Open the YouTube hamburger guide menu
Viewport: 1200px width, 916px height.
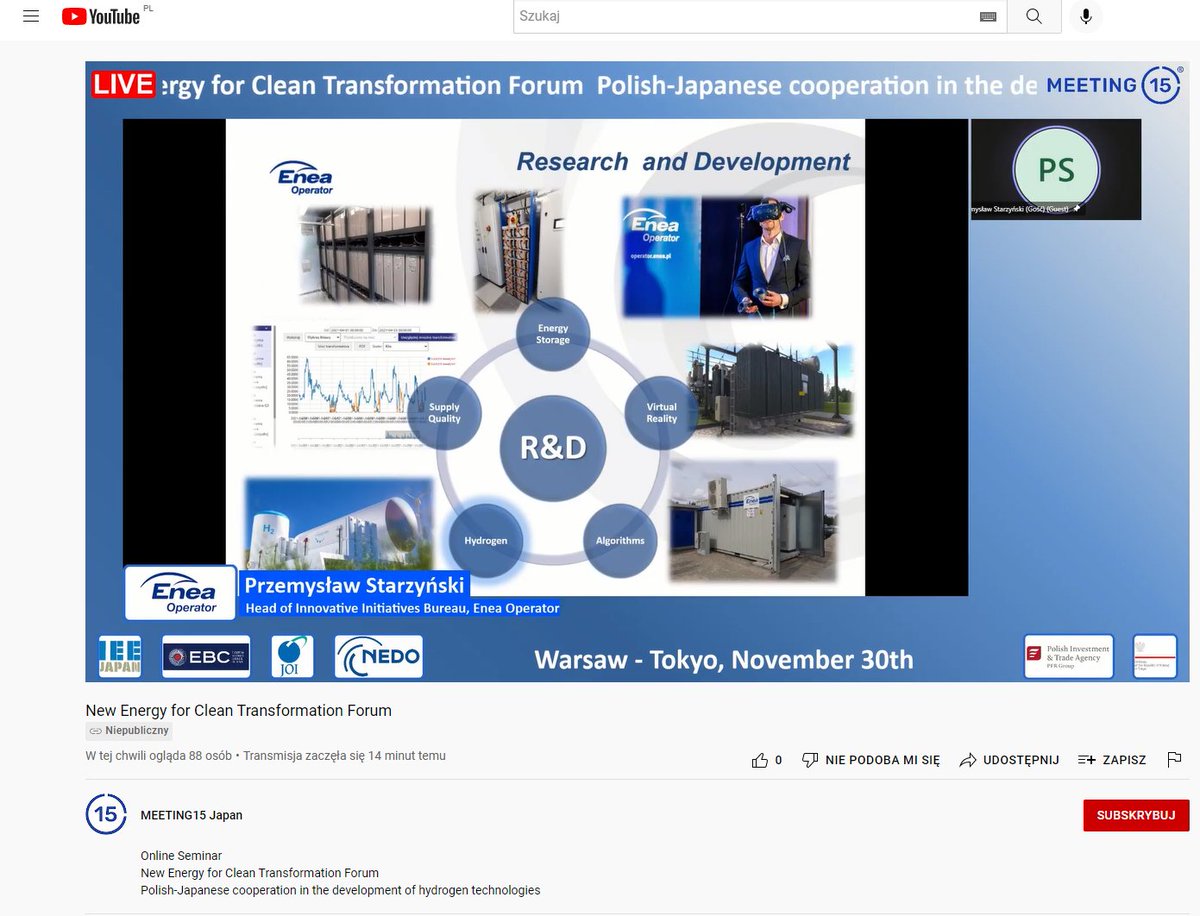(31, 17)
